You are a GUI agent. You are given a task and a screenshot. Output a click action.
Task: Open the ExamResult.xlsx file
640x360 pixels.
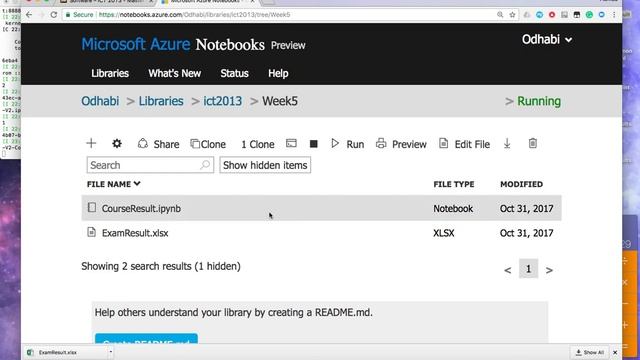135,233
